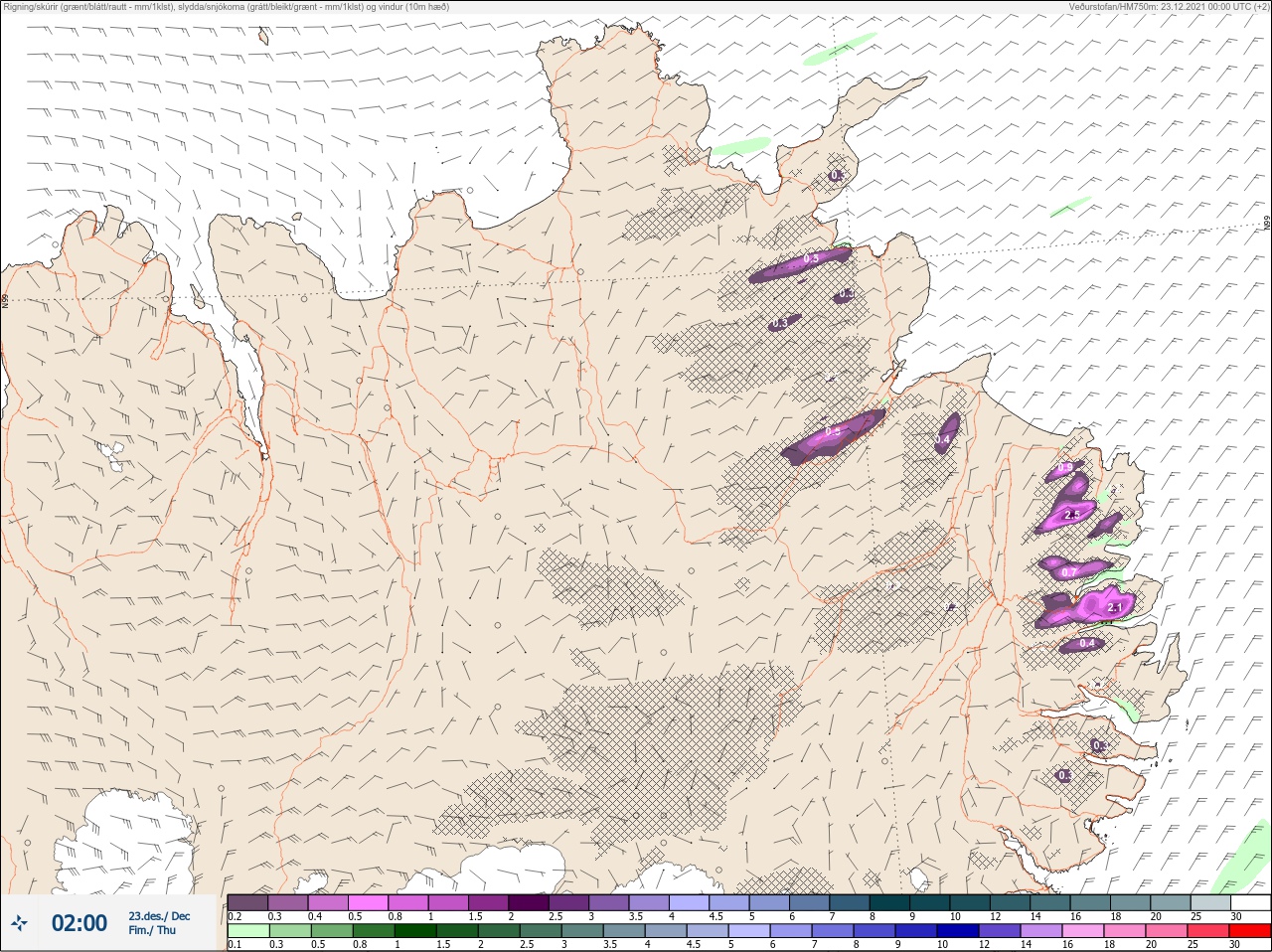Click the dark purple swatch at 2 in the upper legend row
Image resolution: width=1272 pixels, height=952 pixels.
530,902
